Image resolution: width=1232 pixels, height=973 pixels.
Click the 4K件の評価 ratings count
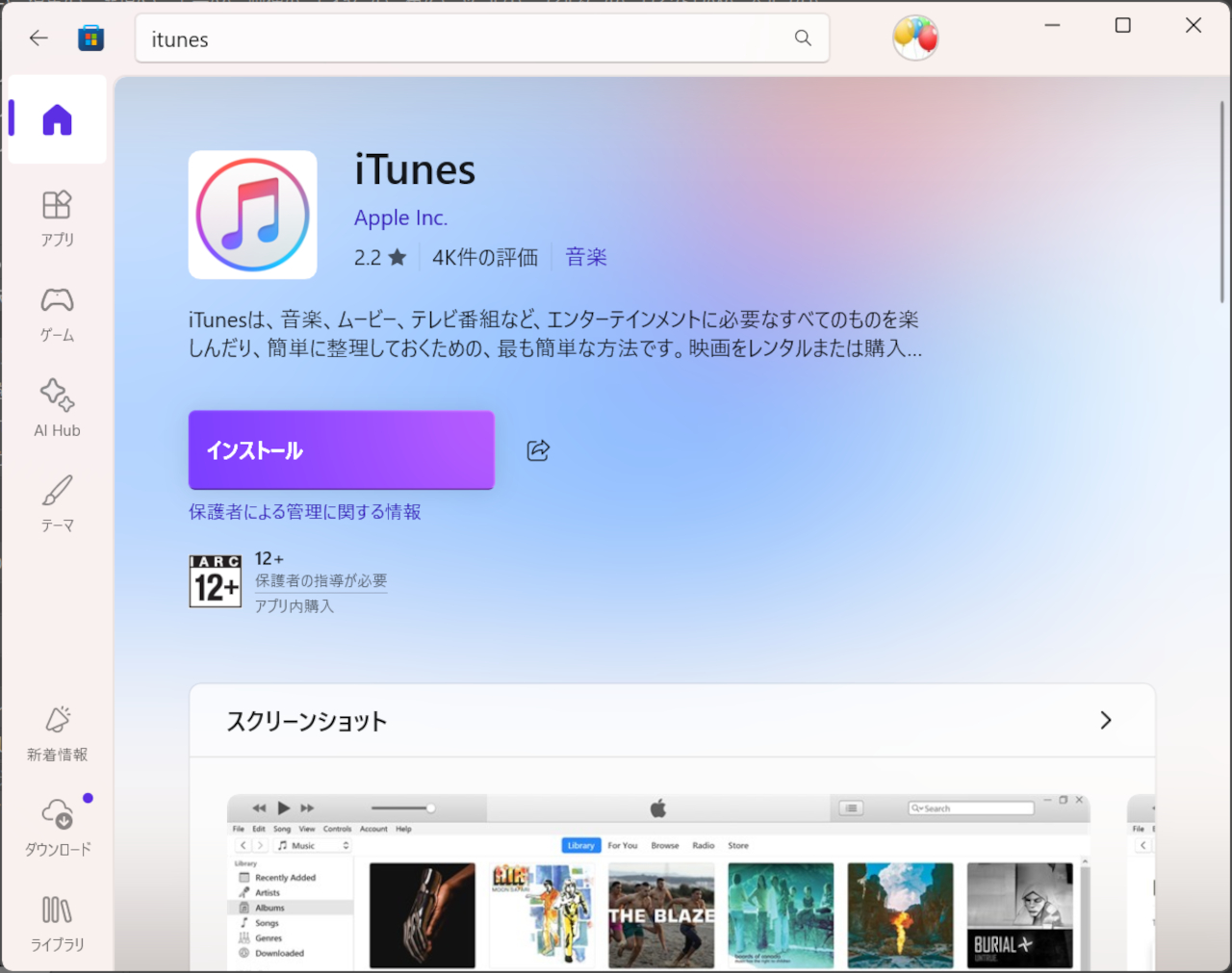pos(485,257)
